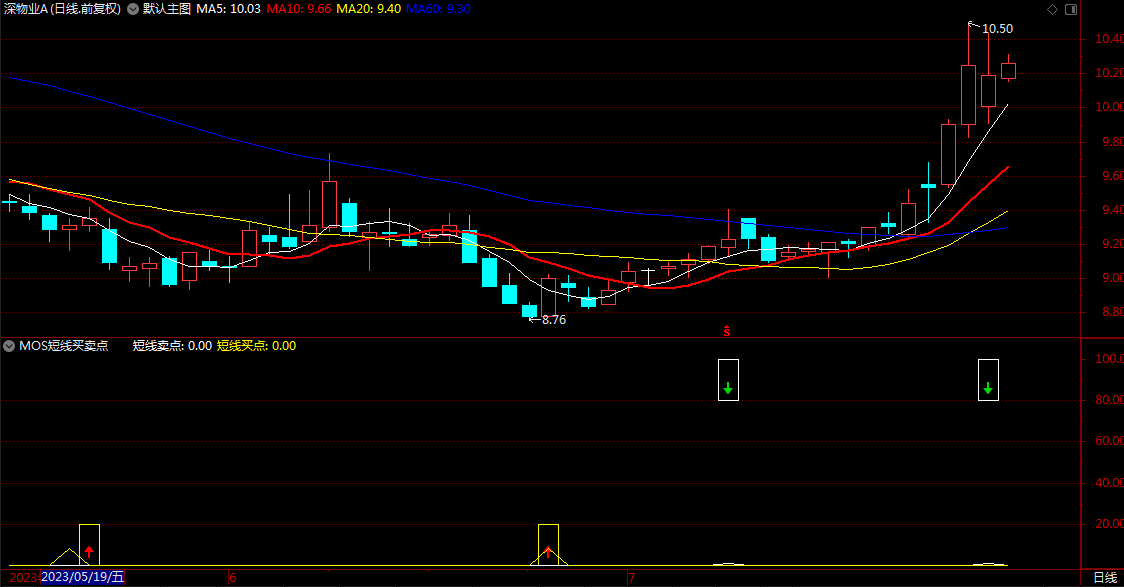The width and height of the screenshot is (1124, 587).
Task: Select the 短线卖点: 0.00 readout
Action: point(172,346)
